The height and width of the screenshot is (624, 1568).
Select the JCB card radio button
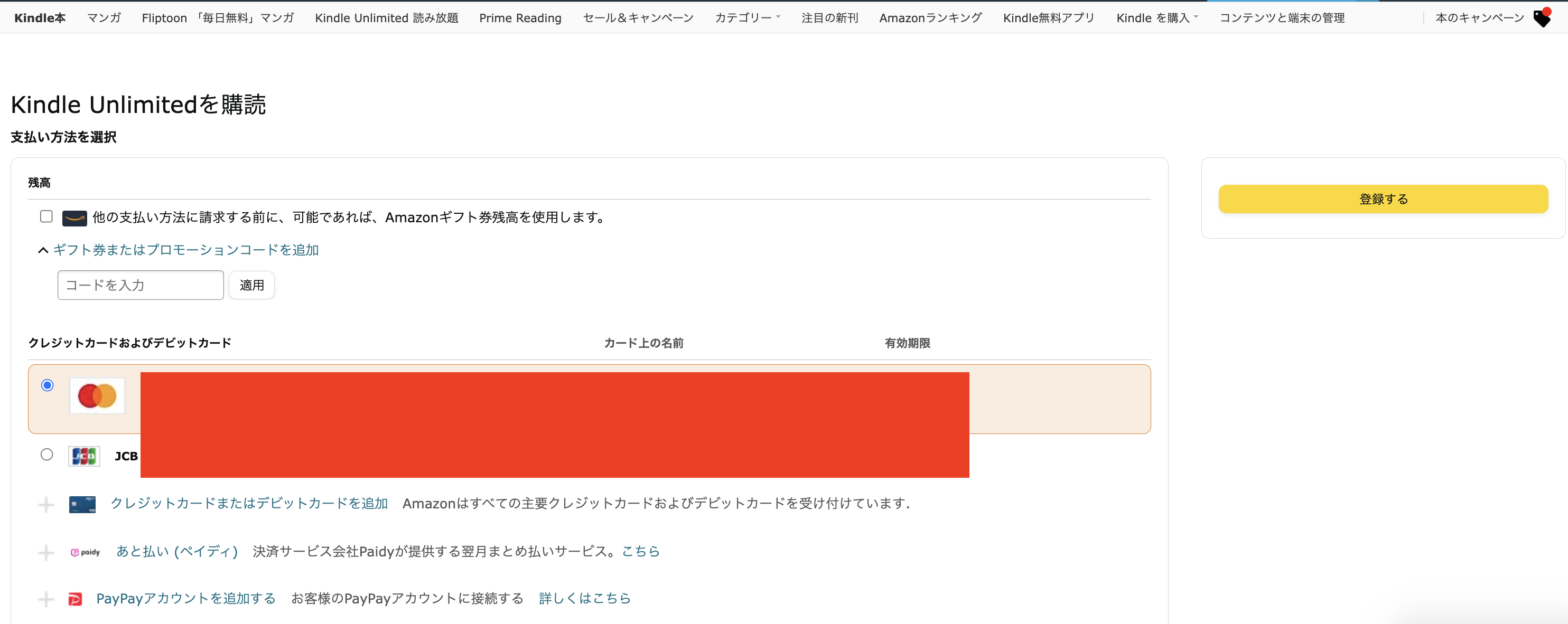[47, 455]
